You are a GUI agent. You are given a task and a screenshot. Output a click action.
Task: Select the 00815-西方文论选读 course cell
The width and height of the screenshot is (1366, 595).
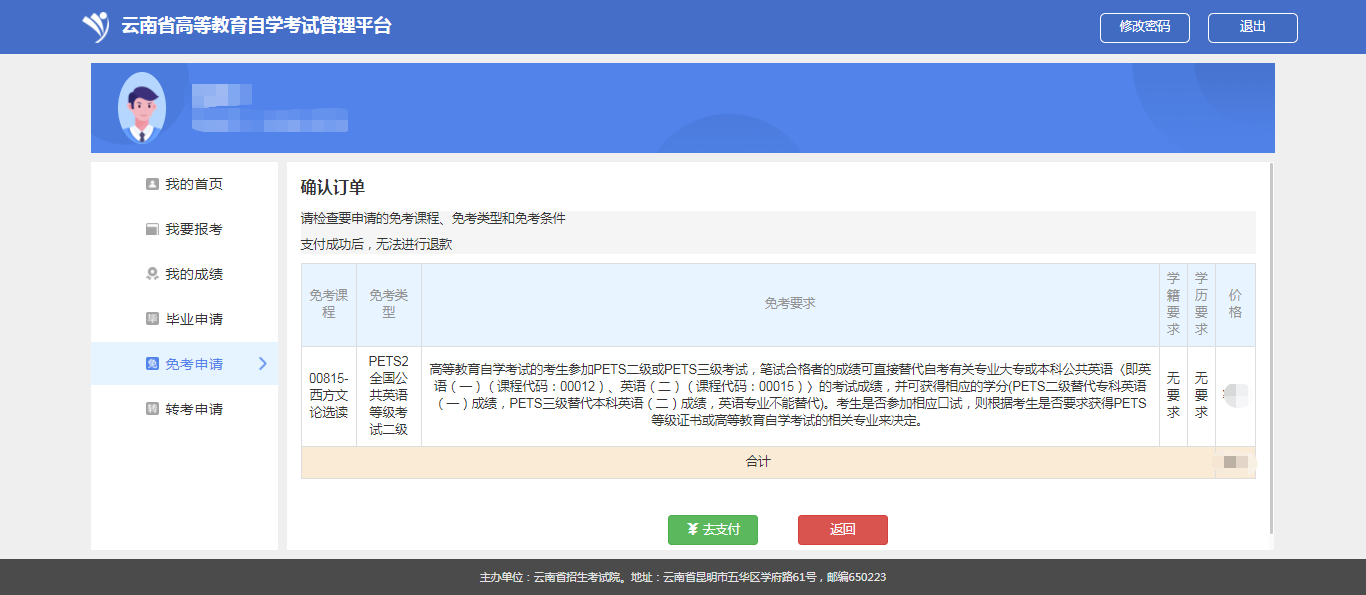[328, 396]
